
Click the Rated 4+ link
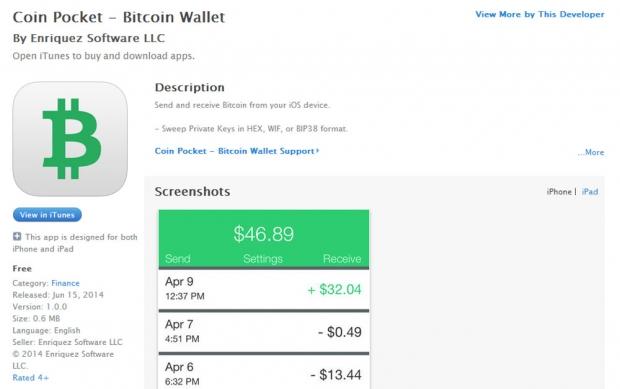pos(30,378)
